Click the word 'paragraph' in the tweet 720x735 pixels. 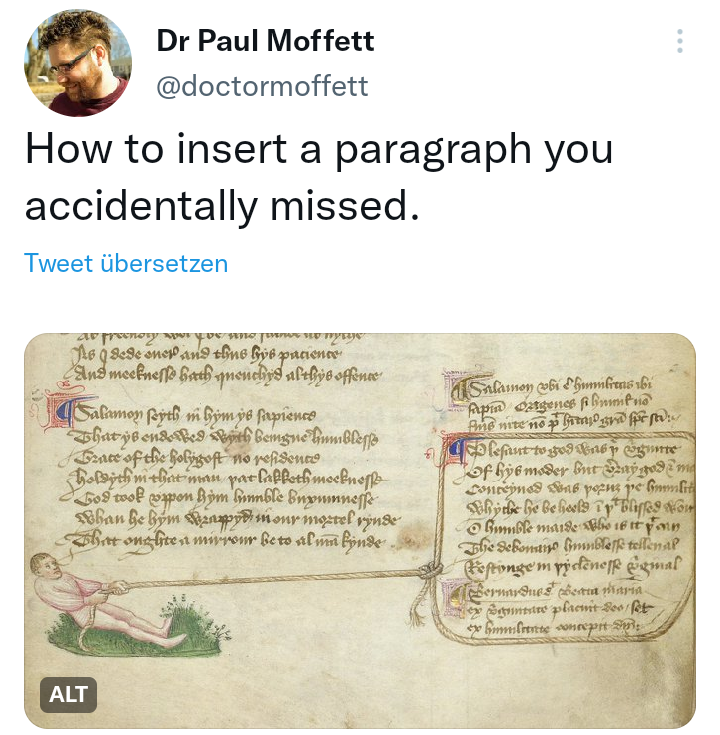coord(434,150)
